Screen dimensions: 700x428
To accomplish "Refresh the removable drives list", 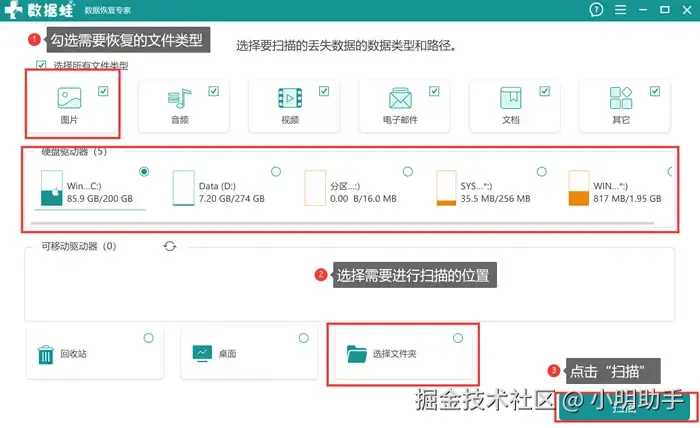I will pyautogui.click(x=170, y=246).
